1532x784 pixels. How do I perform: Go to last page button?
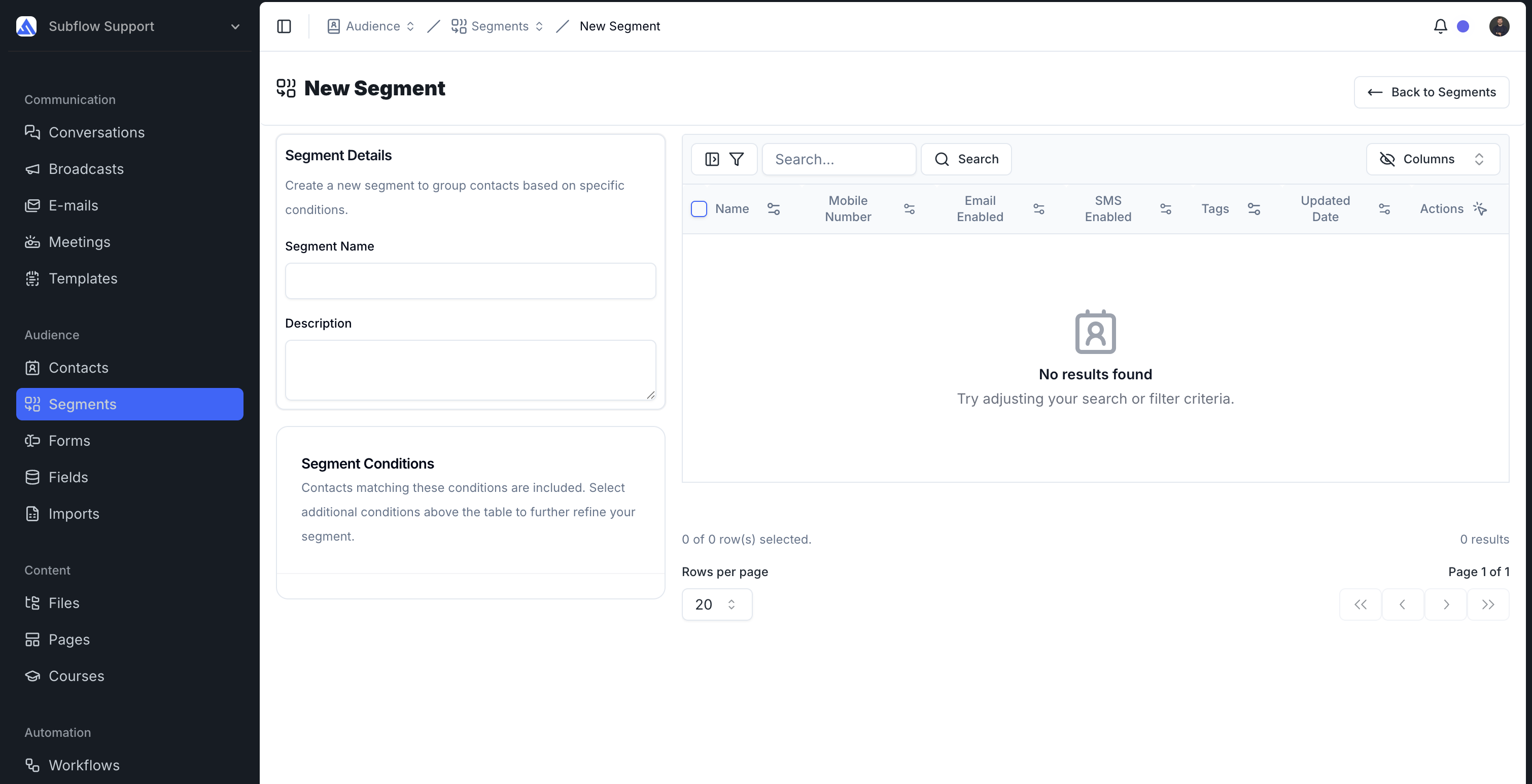coord(1488,604)
